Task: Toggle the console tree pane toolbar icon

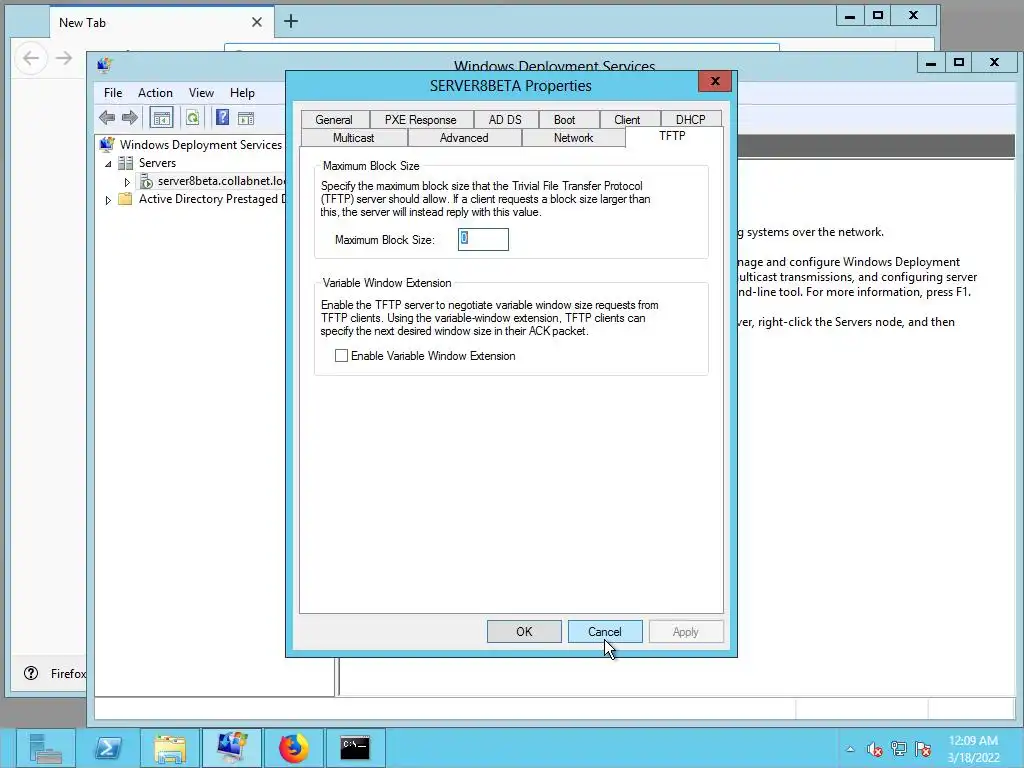Action: 161,118
